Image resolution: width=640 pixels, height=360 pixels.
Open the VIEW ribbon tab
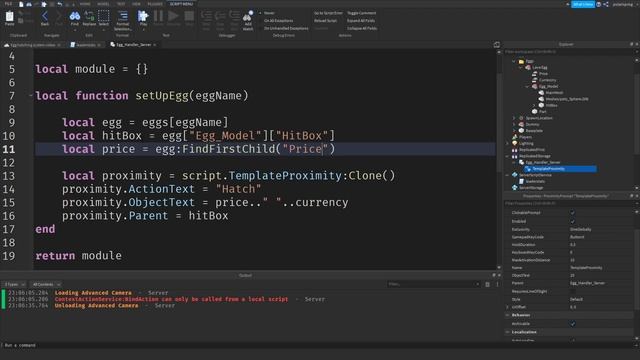click(x=136, y=4)
